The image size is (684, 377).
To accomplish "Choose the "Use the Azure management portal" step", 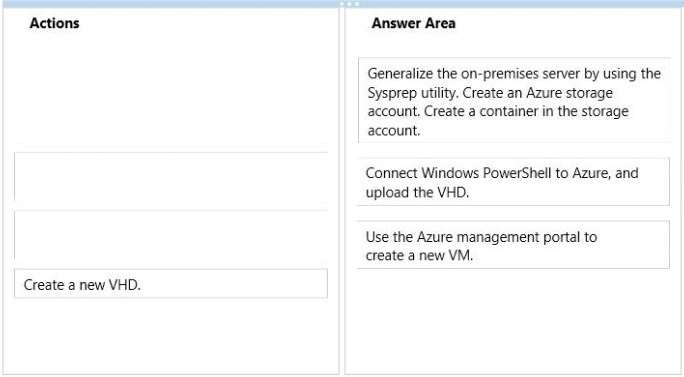I will (x=513, y=245).
